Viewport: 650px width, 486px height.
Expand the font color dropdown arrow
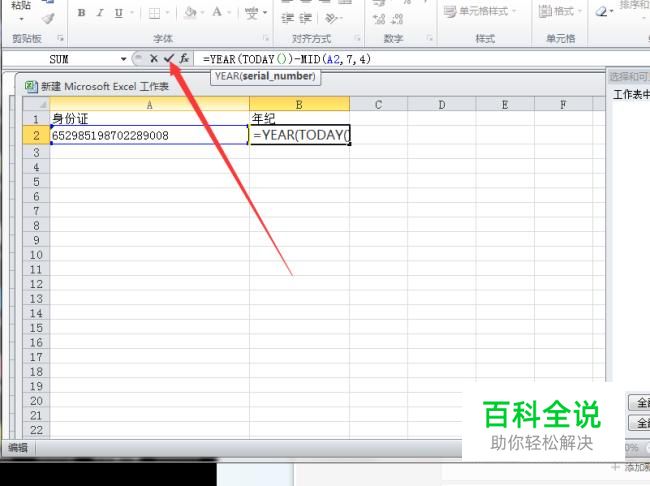click(x=229, y=13)
